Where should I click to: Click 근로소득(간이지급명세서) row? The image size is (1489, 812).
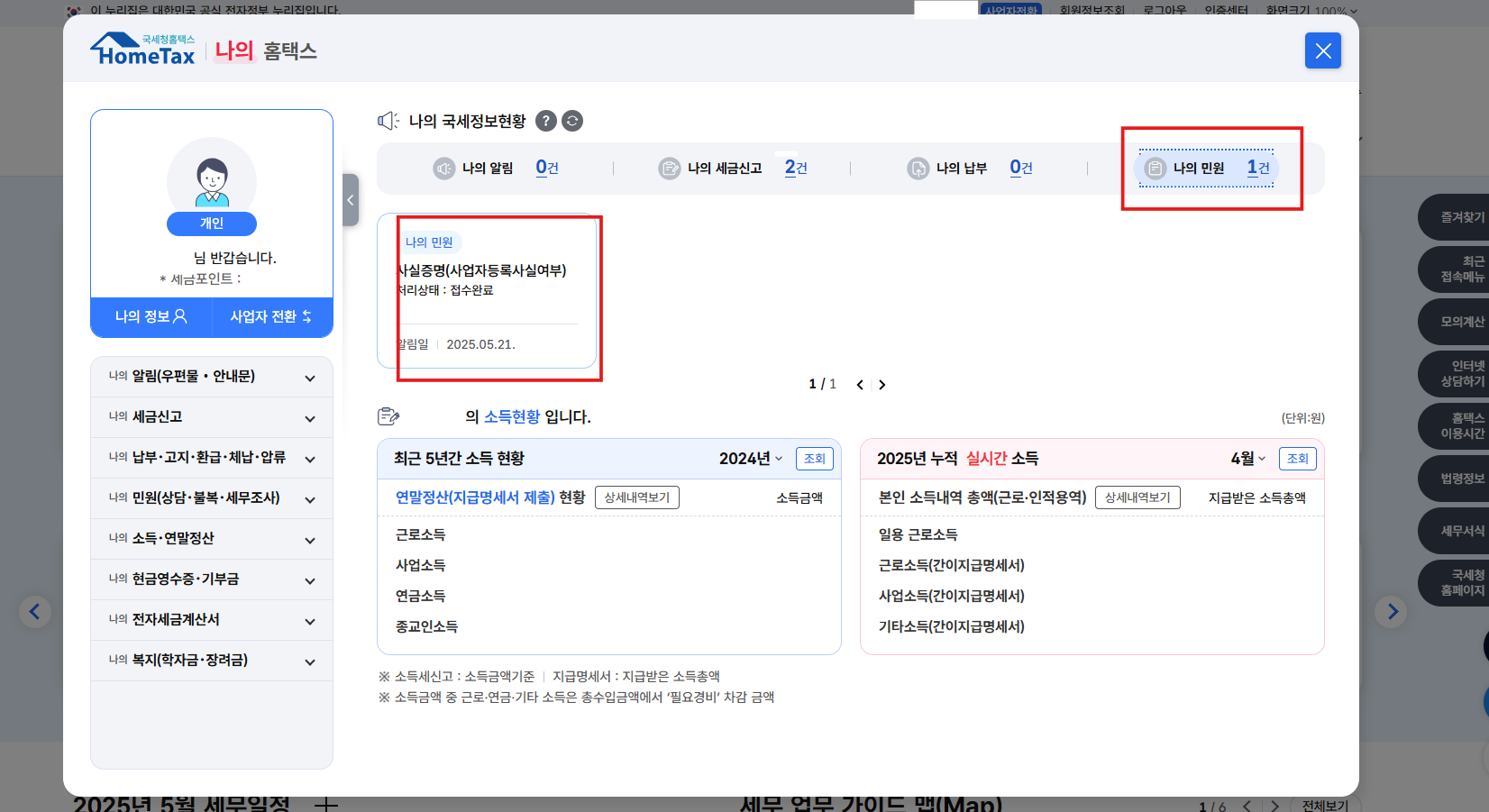click(952, 566)
